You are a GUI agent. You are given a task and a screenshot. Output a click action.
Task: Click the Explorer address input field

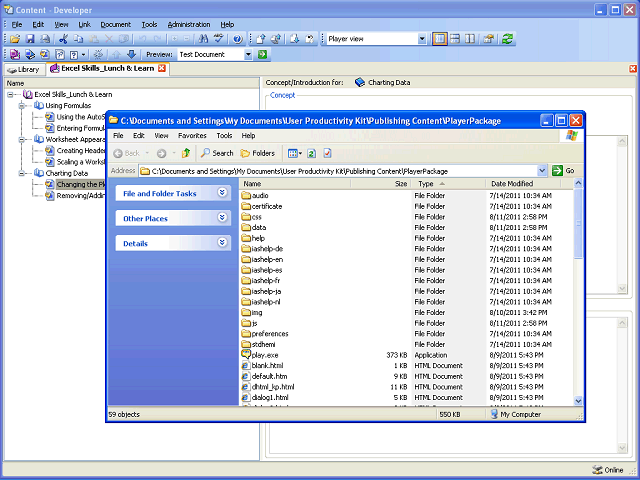tap(338, 171)
